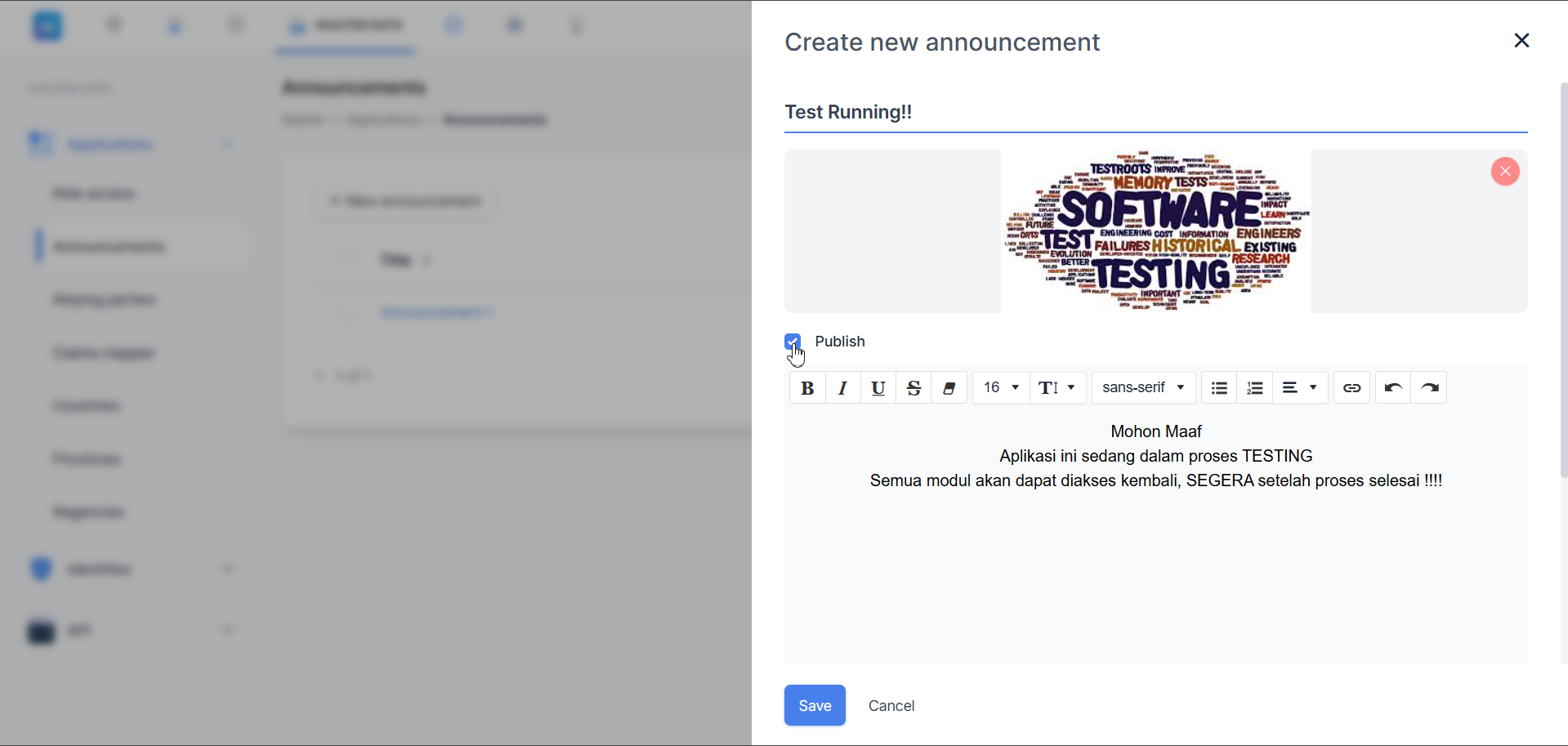This screenshot has width=1568, height=746.
Task: Open the font size 16 dropdown
Action: tap(1001, 387)
